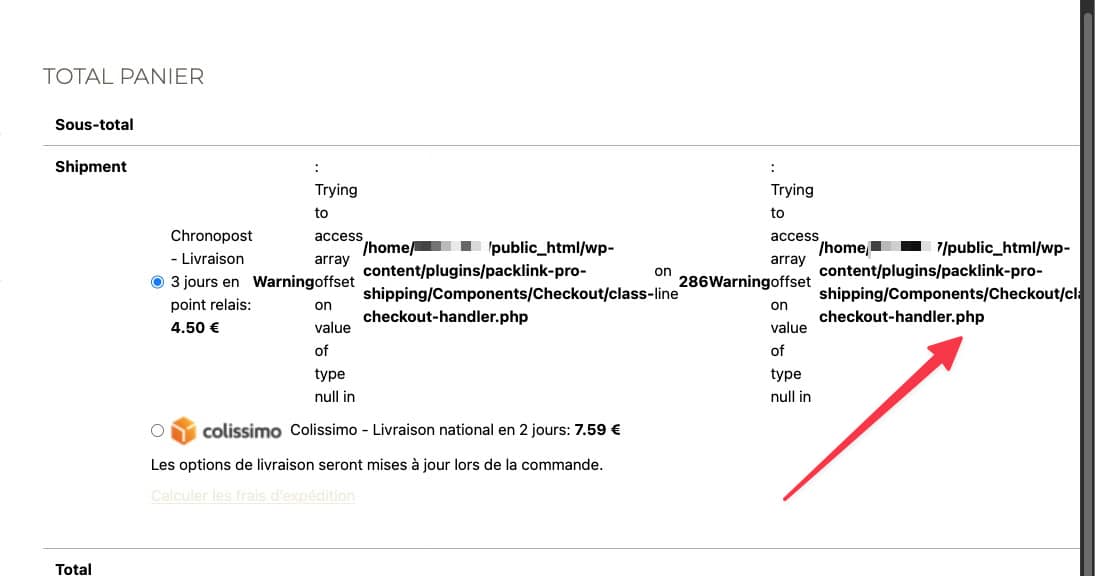This screenshot has height=576, width=1095.
Task: Click the first 'checkout-handler.php' file path
Action: click(x=446, y=317)
